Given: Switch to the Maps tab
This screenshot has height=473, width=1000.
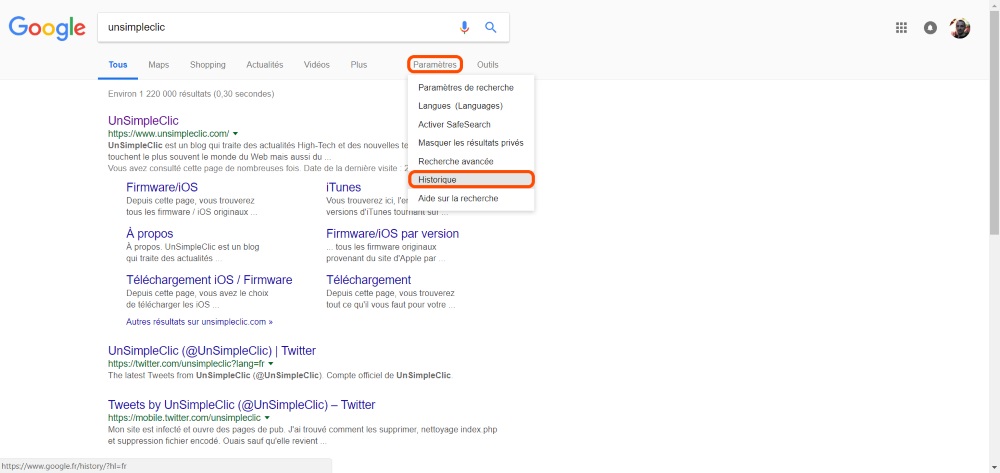Looking at the screenshot, I should coord(159,65).
